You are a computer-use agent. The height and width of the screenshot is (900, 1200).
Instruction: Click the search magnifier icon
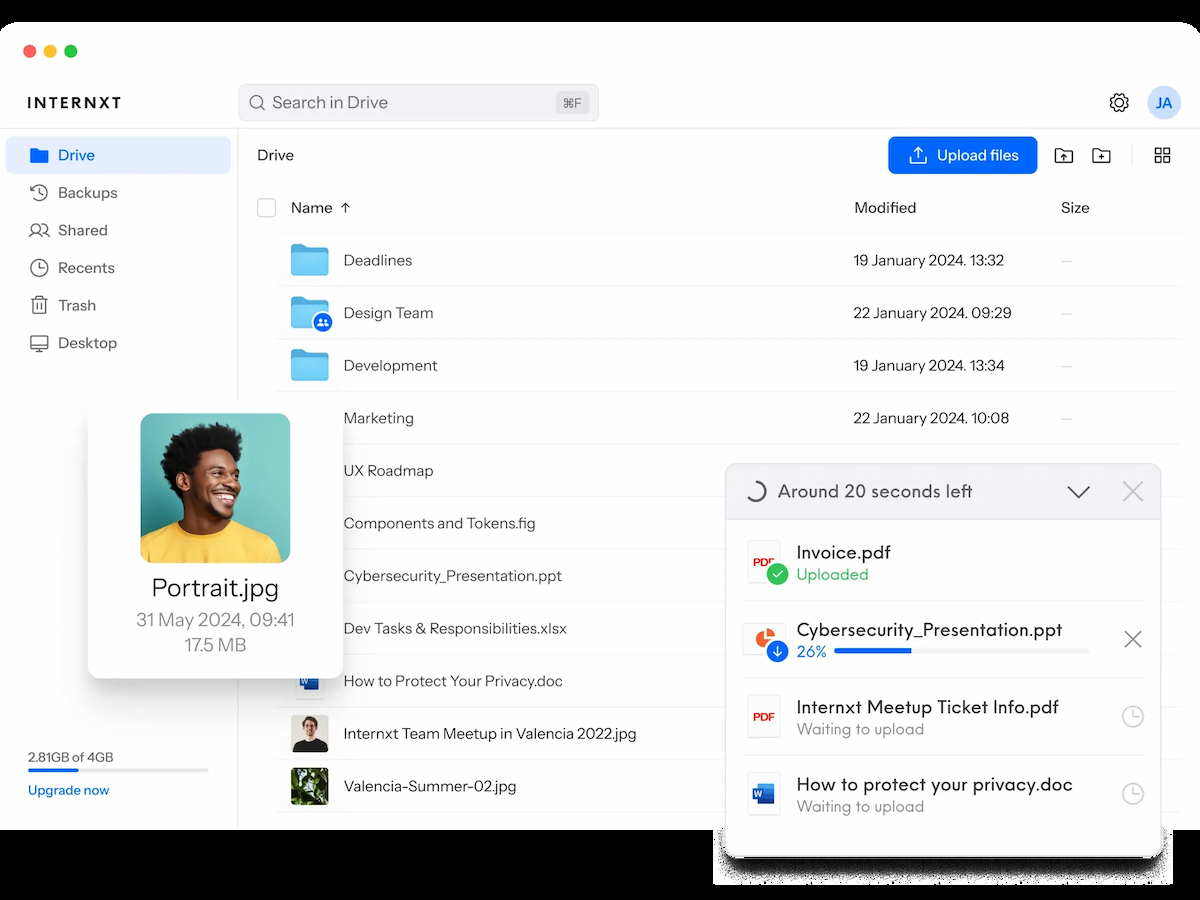point(257,103)
